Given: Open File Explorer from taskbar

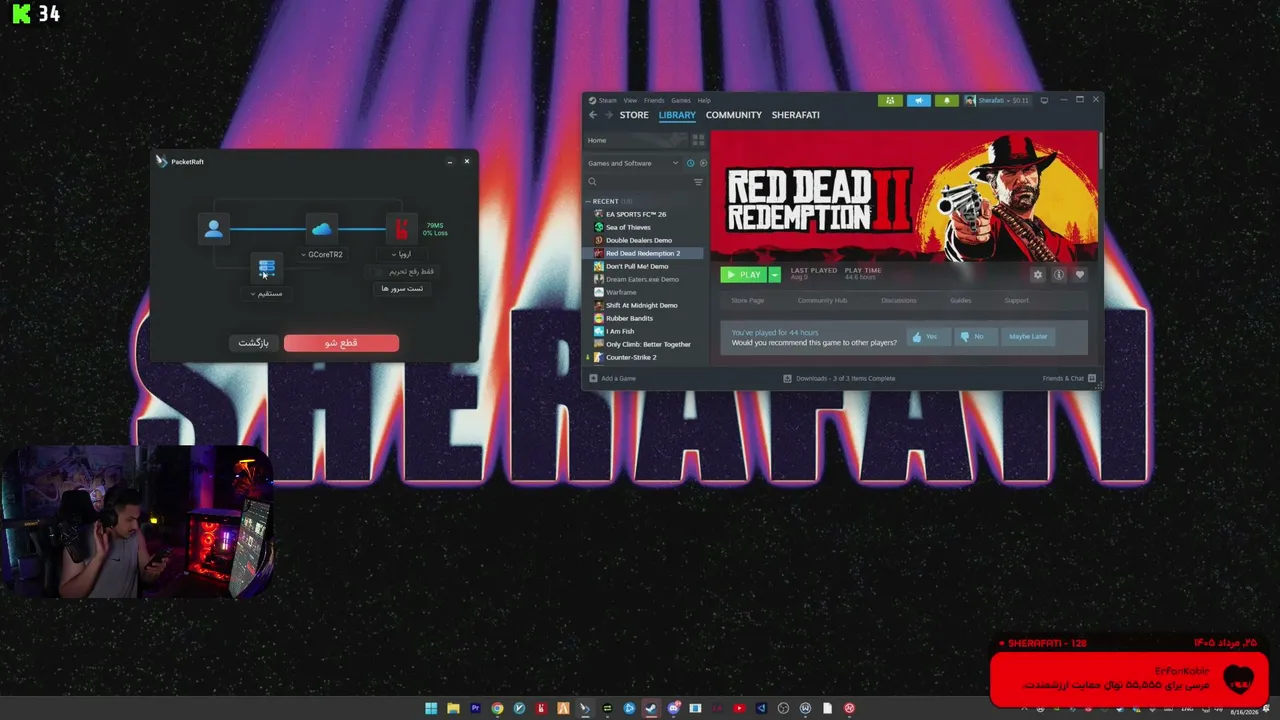Looking at the screenshot, I should tap(453, 709).
